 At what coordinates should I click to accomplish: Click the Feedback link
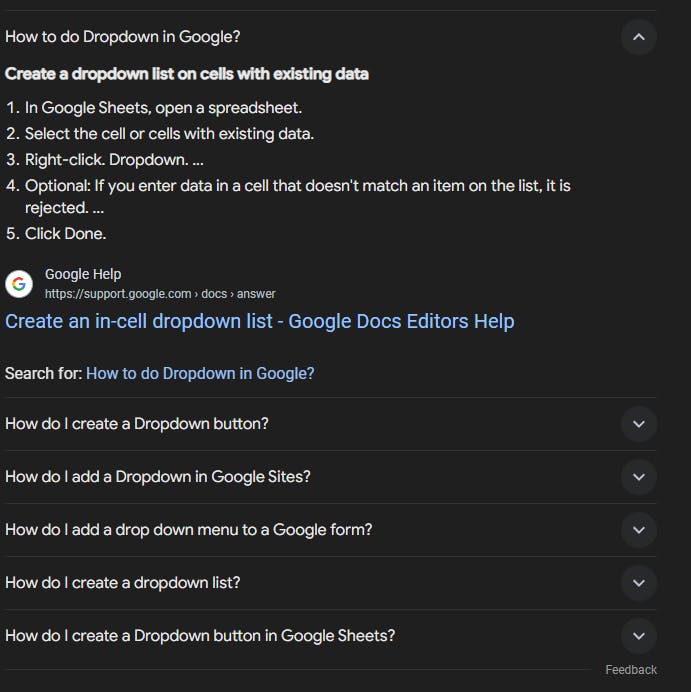point(631,670)
